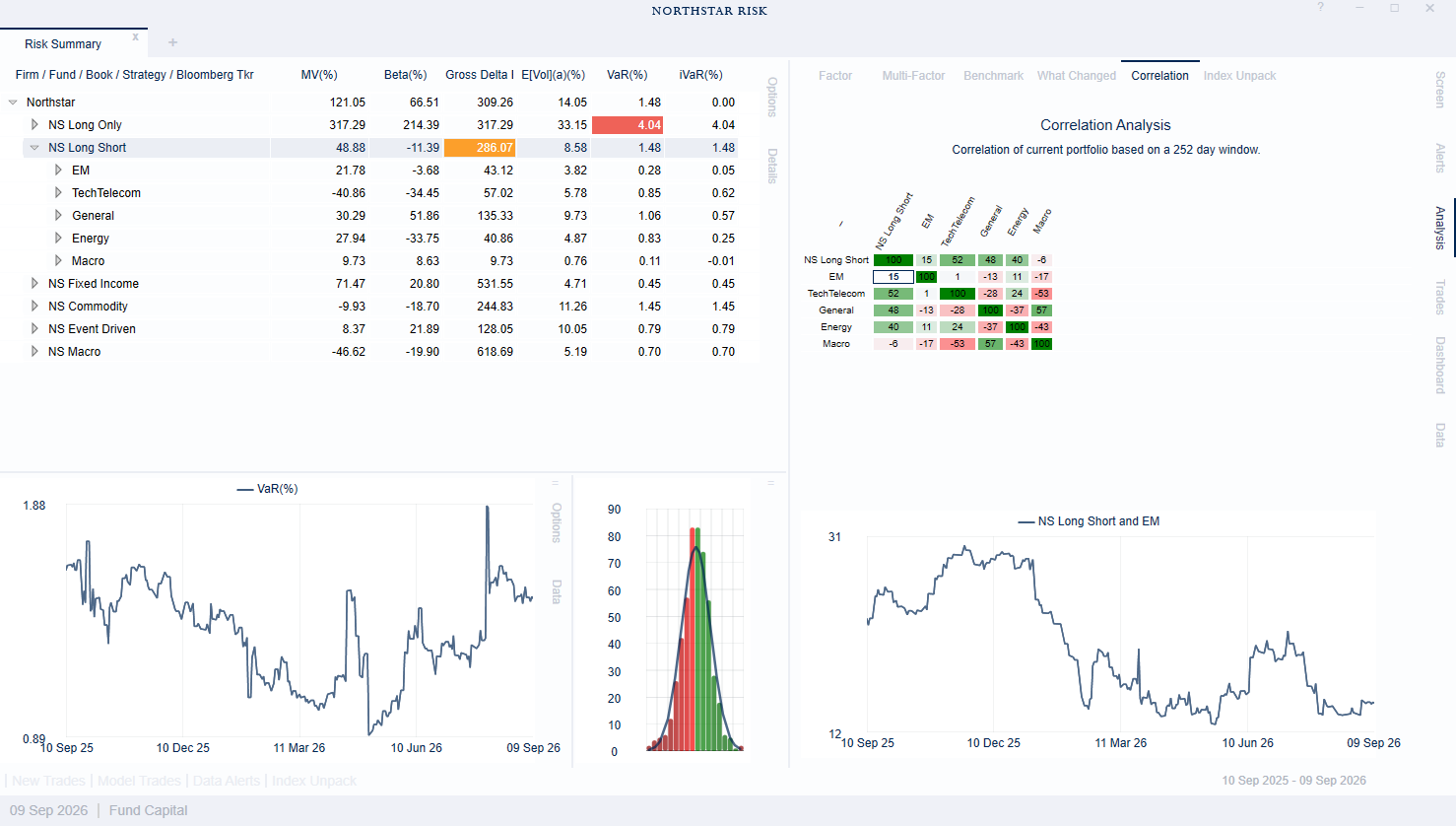This screenshot has height=826, width=1456.
Task: Open histogram panel menu icon
Action: 770,483
